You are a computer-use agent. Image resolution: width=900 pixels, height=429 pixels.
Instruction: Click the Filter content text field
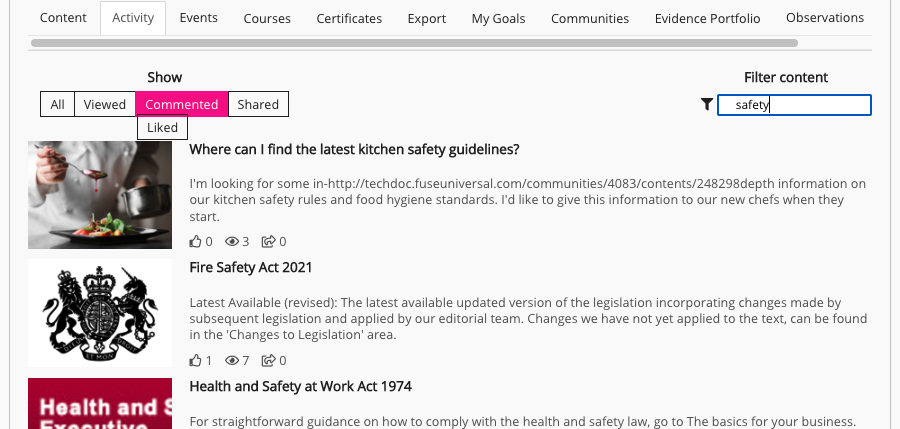pos(794,104)
